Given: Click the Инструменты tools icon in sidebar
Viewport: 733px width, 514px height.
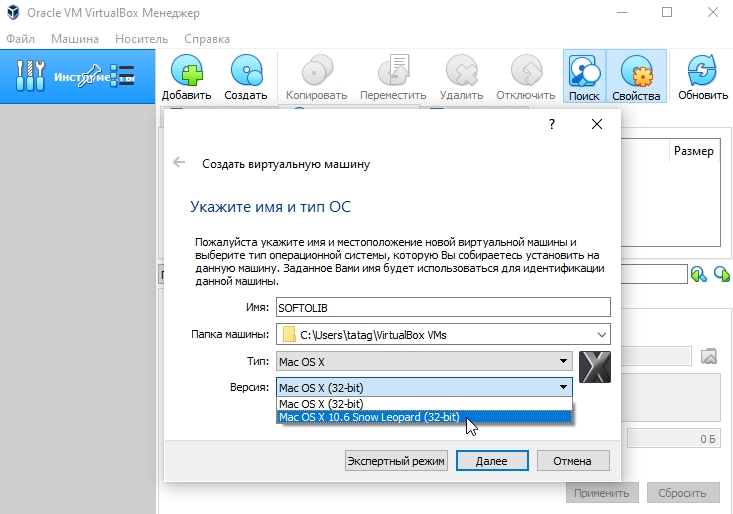Looking at the screenshot, I should 30,76.
